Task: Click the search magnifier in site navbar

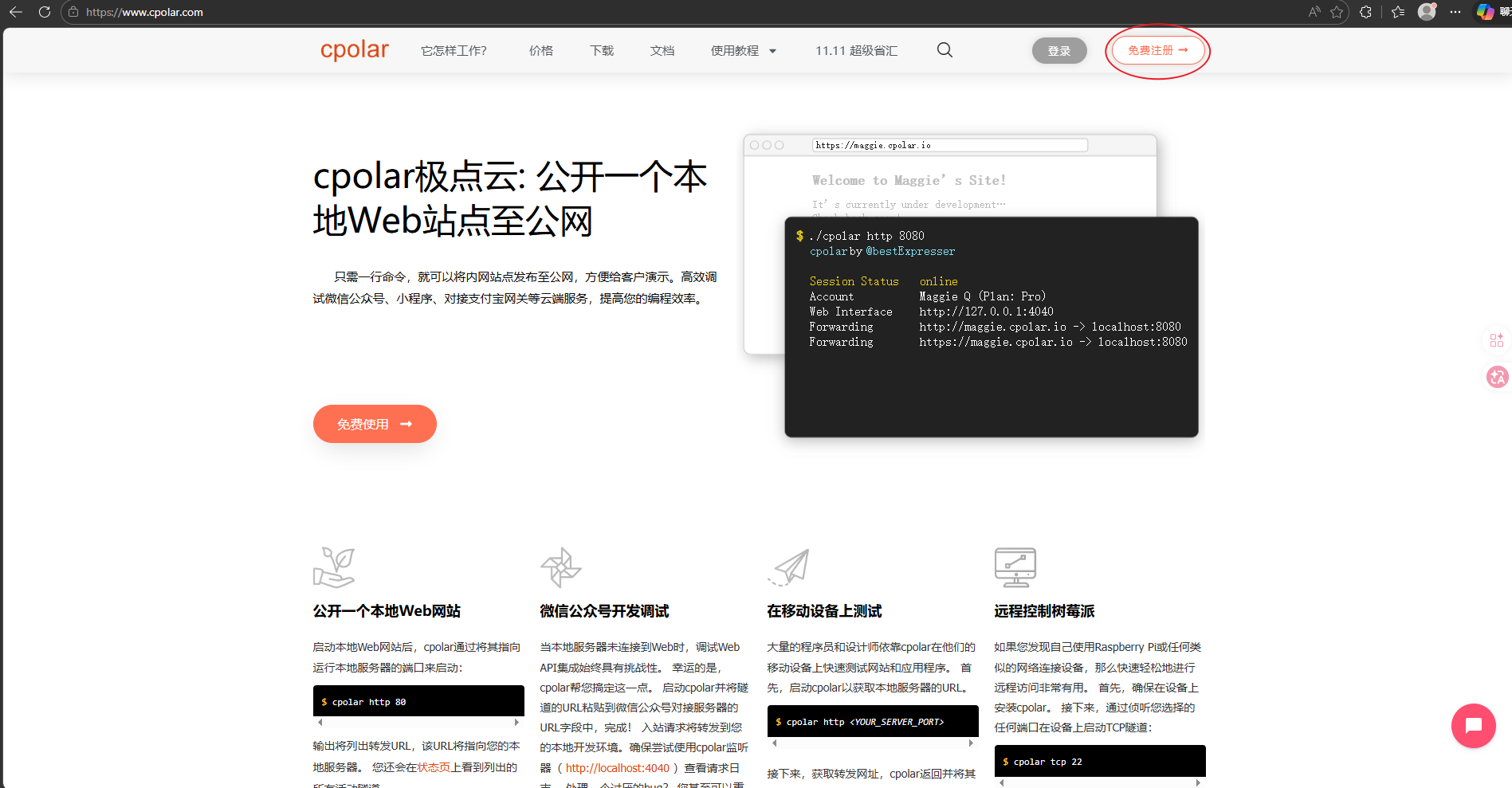Action: pos(945,50)
